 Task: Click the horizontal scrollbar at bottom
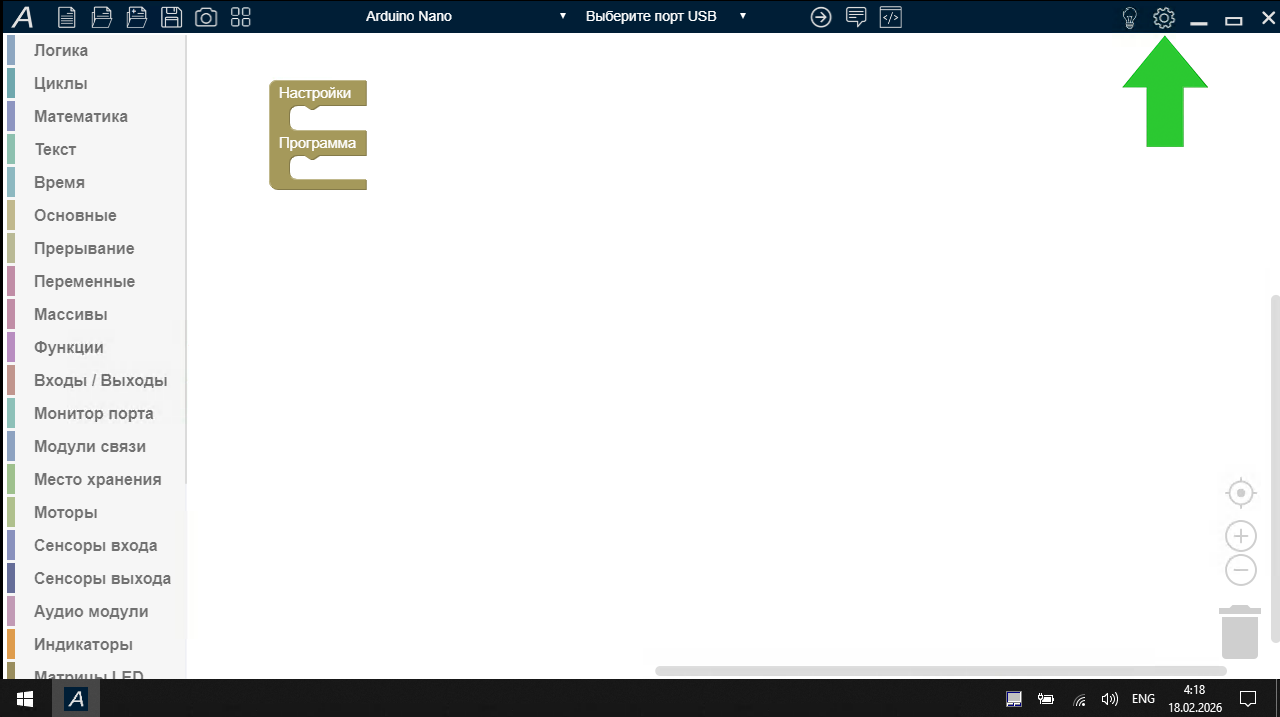(940, 671)
